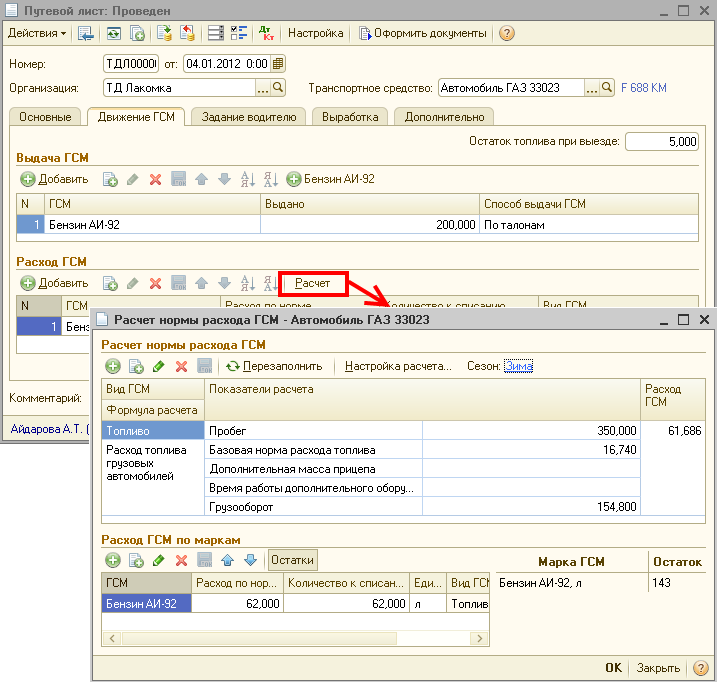Viewport: 717px width, 682px height.
Task: Switch to the Выработка tab
Action: tap(350, 117)
